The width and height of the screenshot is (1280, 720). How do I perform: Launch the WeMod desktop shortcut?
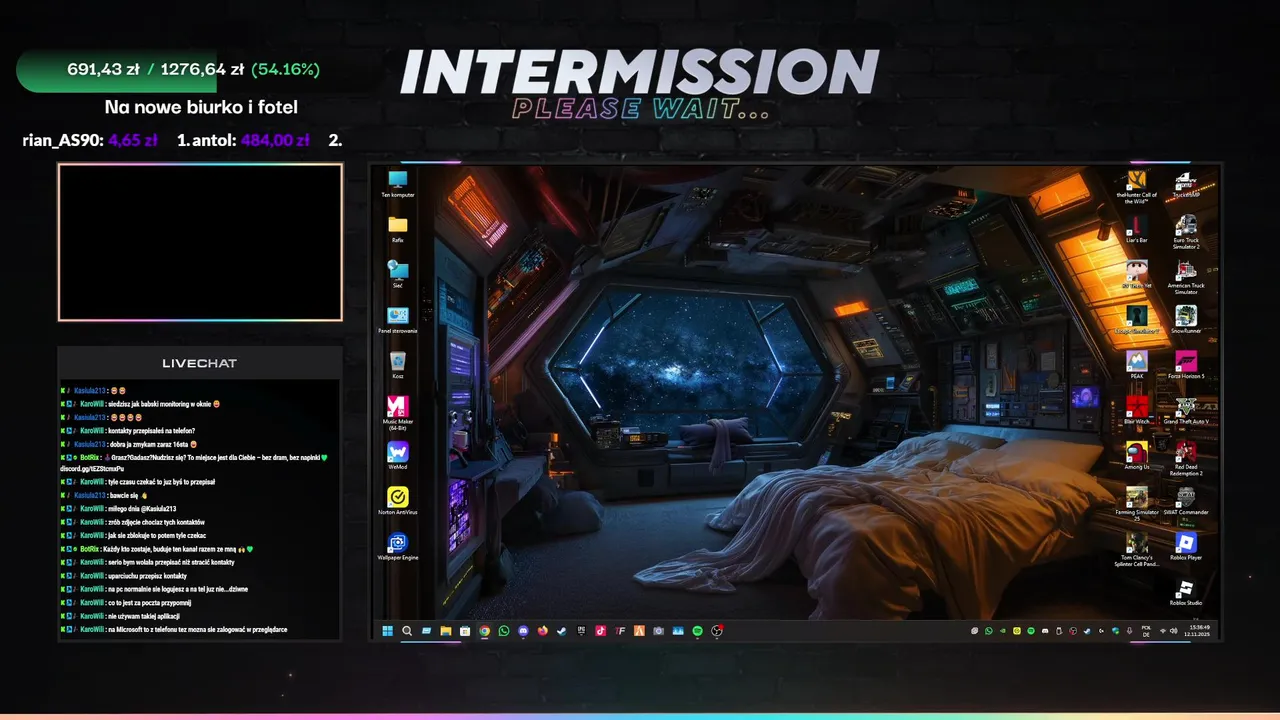(398, 456)
